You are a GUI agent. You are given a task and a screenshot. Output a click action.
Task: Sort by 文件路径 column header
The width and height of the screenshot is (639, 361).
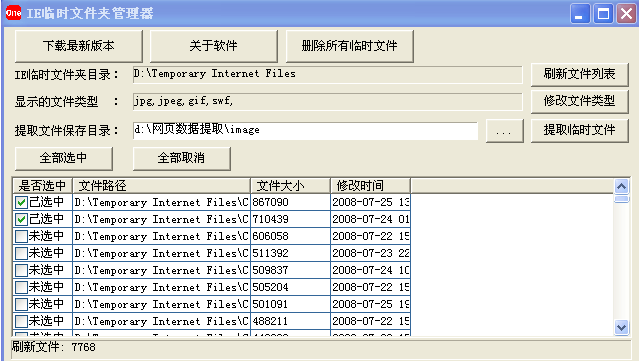coord(161,186)
